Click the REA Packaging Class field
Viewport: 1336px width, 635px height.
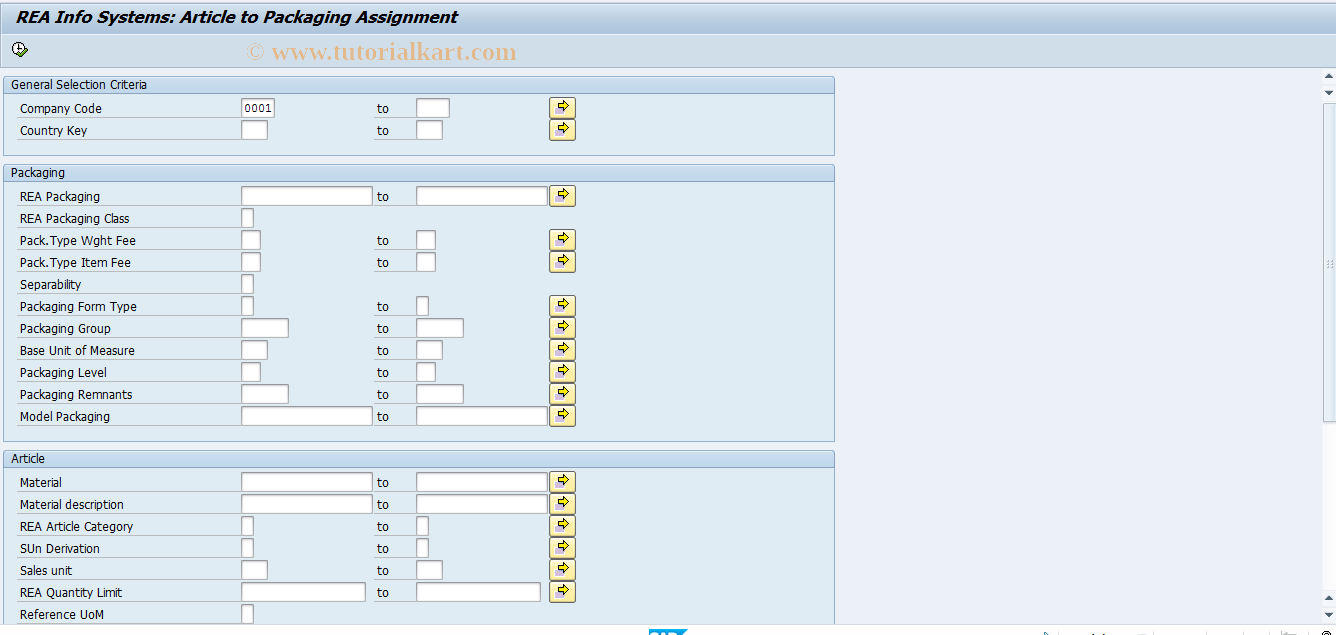pyautogui.click(x=246, y=217)
